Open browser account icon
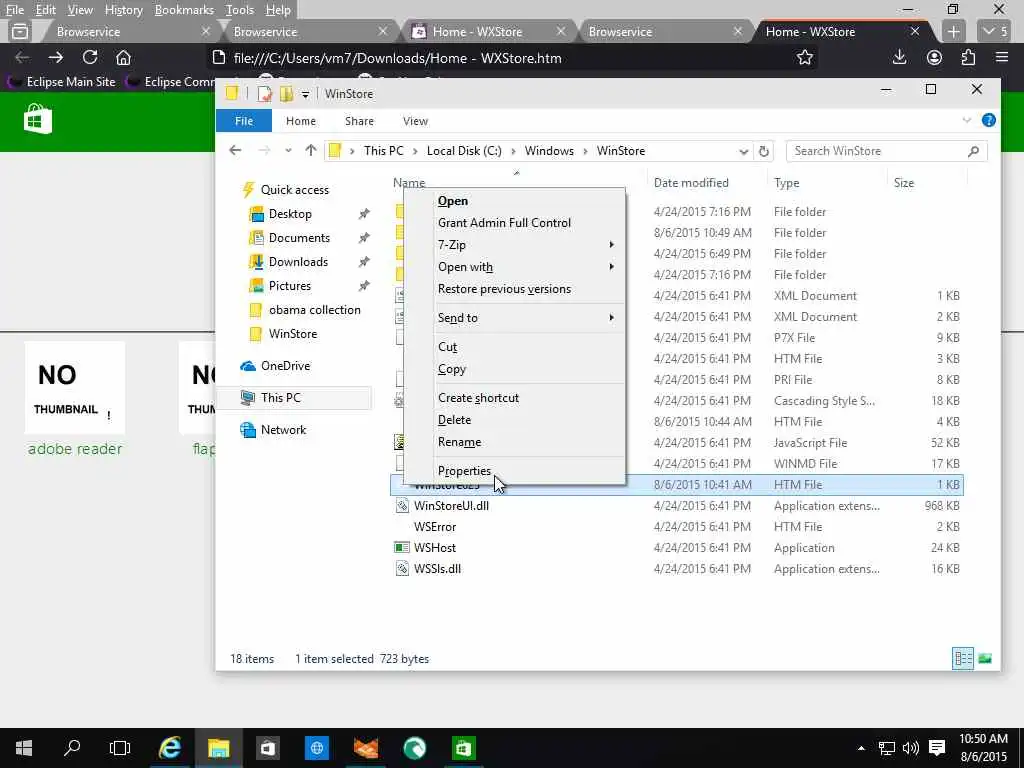This screenshot has height=768, width=1024. pos(935,57)
